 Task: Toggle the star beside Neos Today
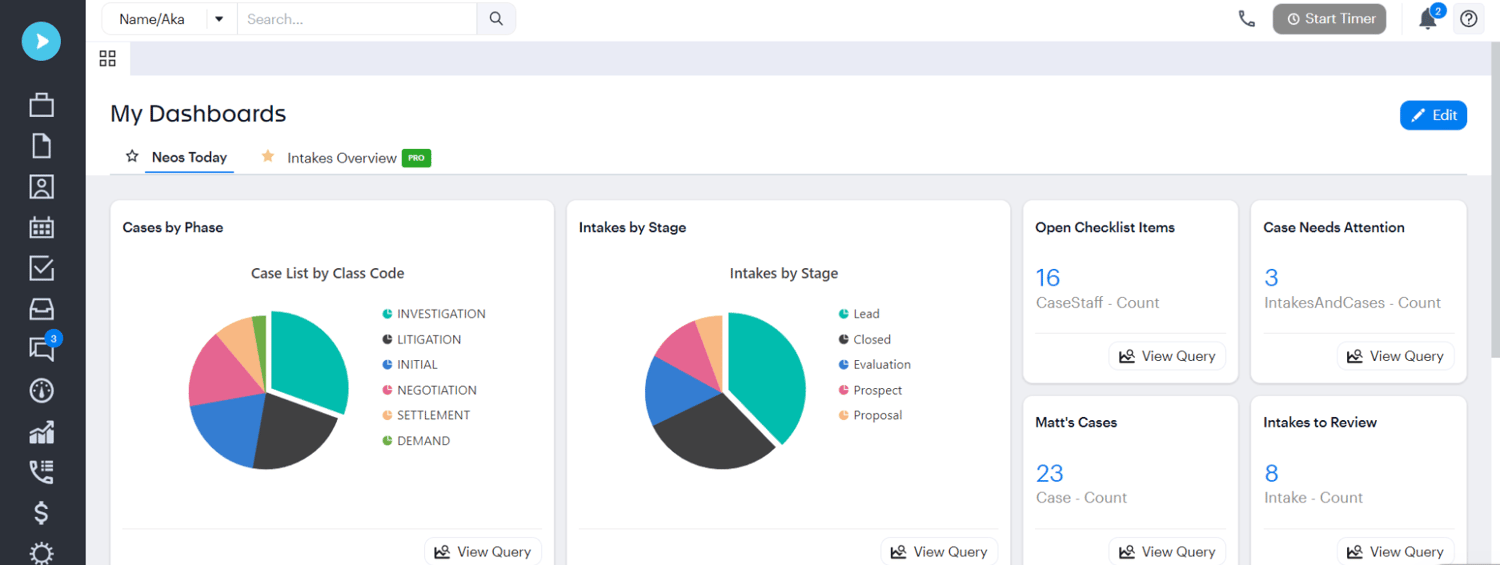(132, 157)
